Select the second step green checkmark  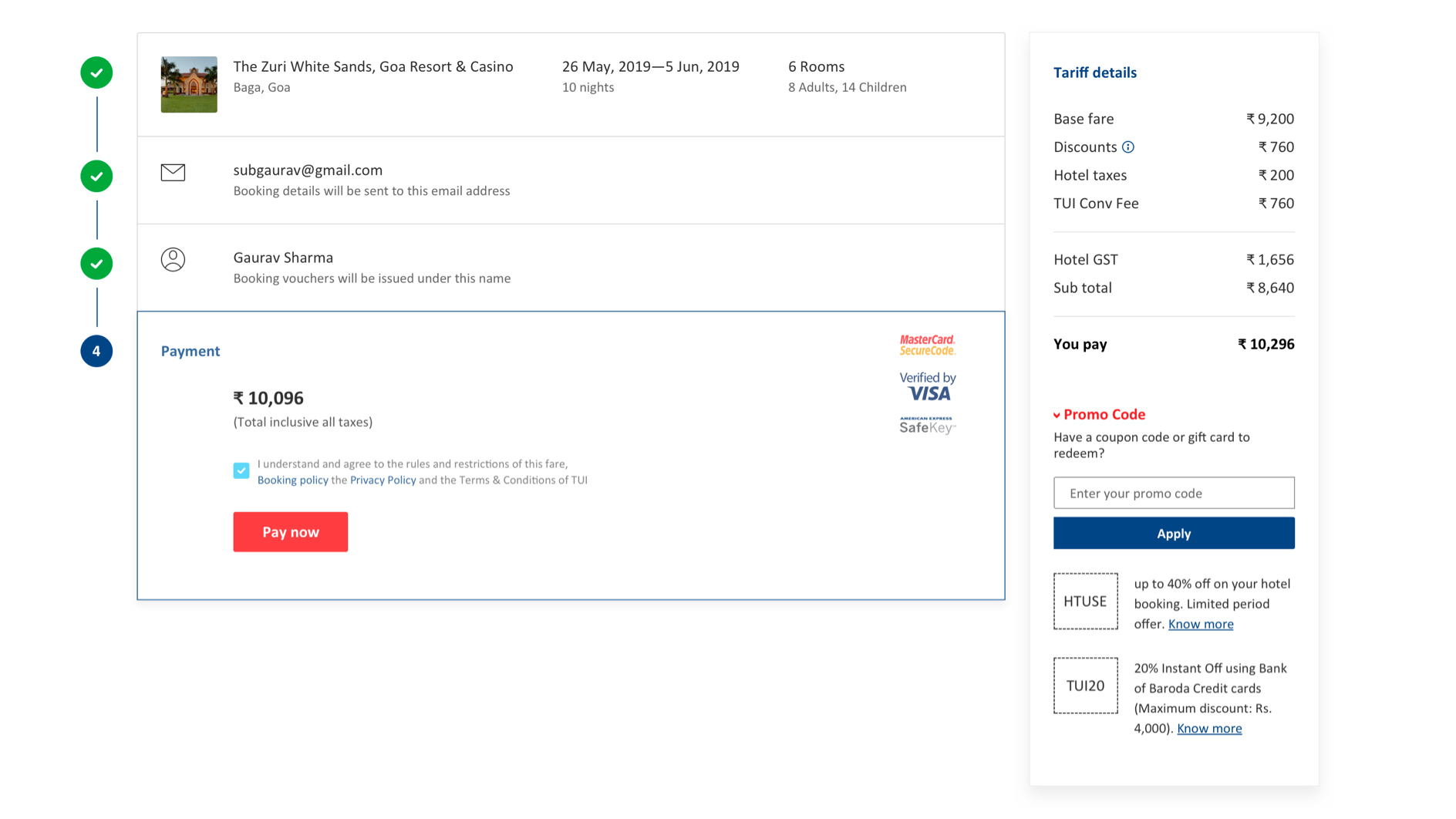(96, 176)
